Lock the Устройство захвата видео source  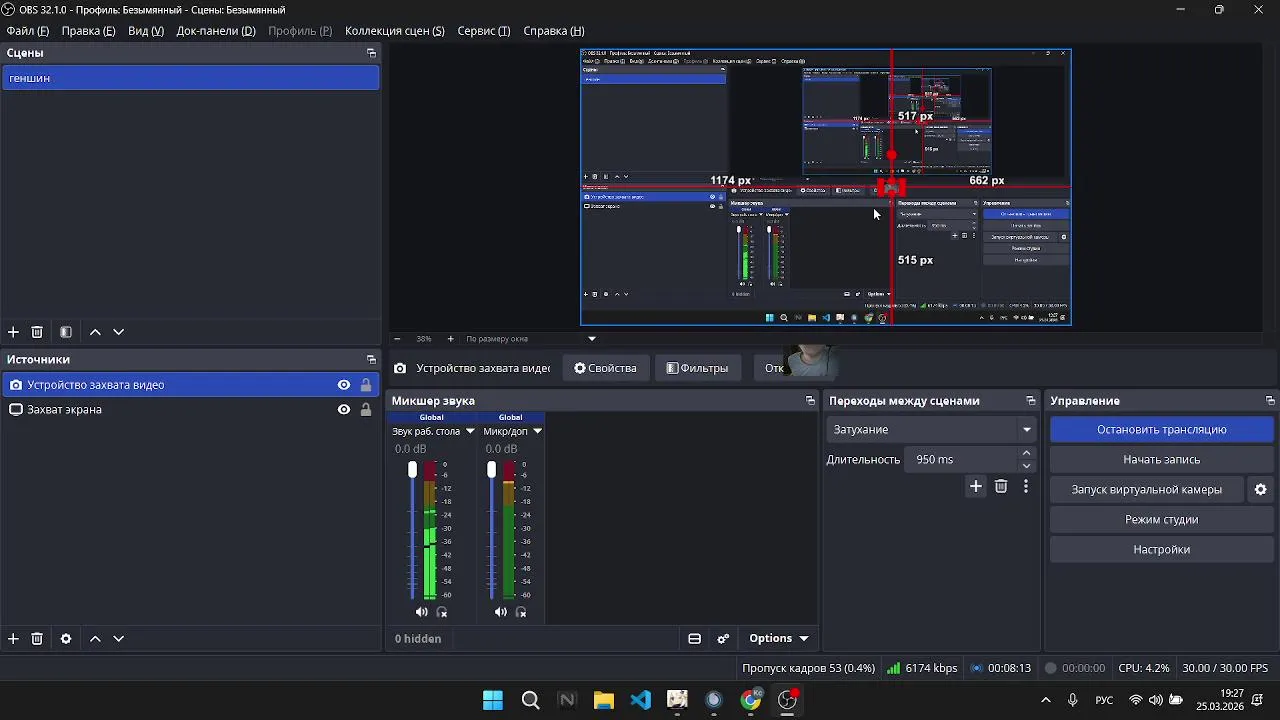point(366,385)
